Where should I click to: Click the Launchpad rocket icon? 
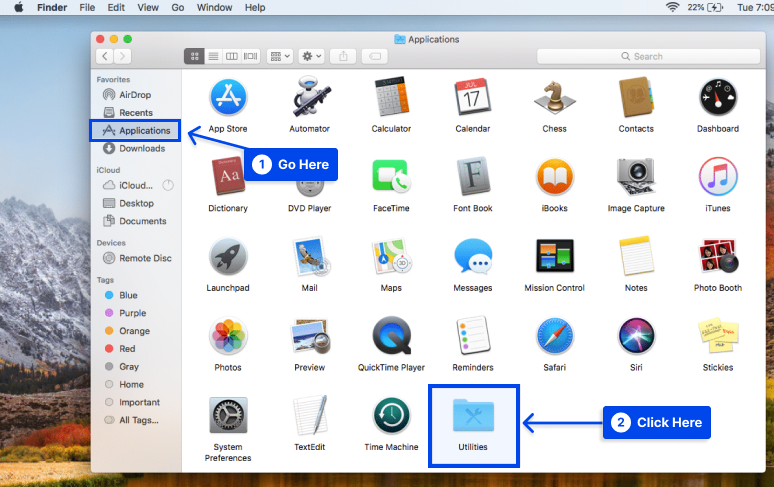(228, 256)
